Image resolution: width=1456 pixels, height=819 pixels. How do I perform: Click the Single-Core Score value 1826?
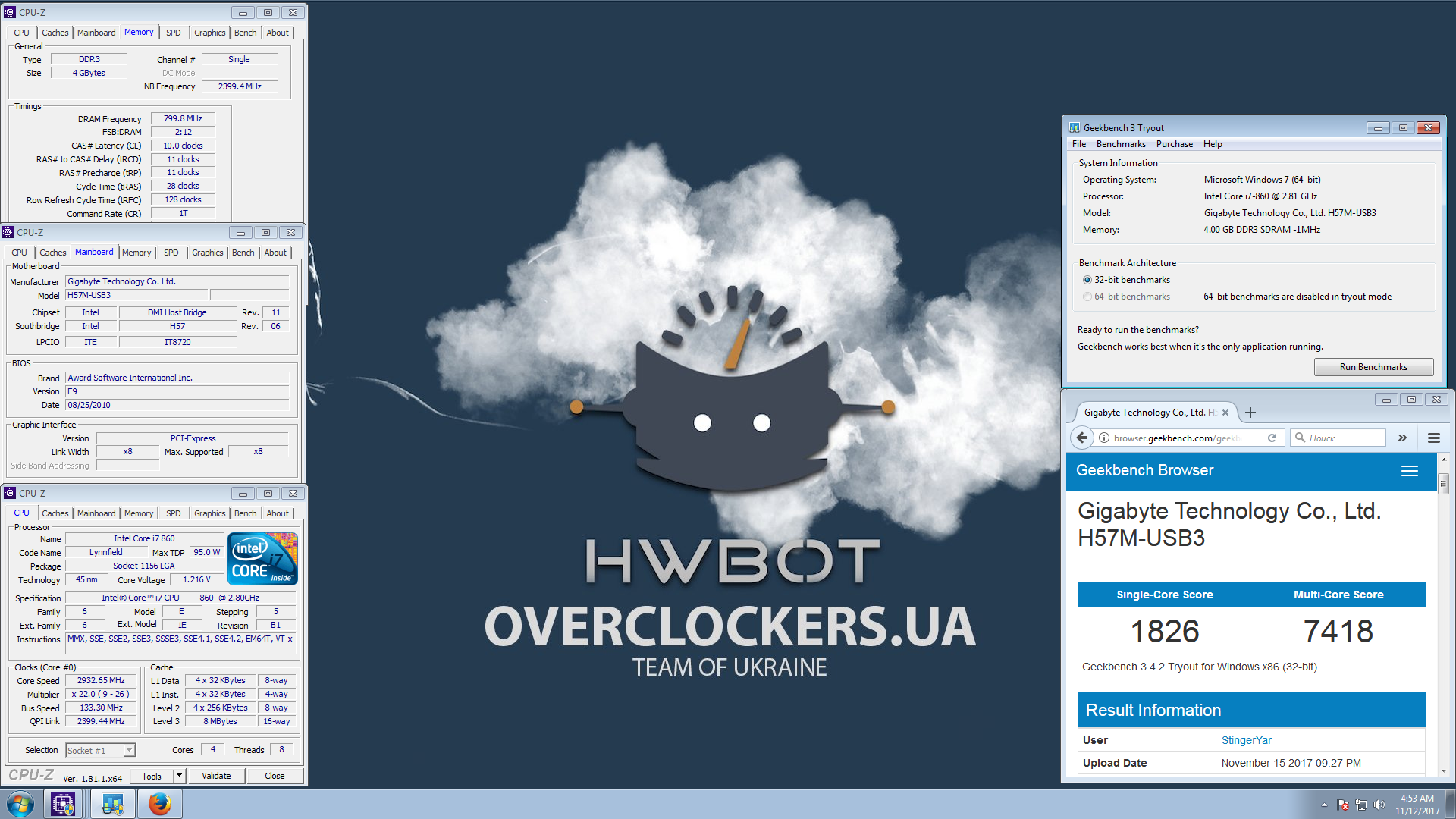[1165, 631]
